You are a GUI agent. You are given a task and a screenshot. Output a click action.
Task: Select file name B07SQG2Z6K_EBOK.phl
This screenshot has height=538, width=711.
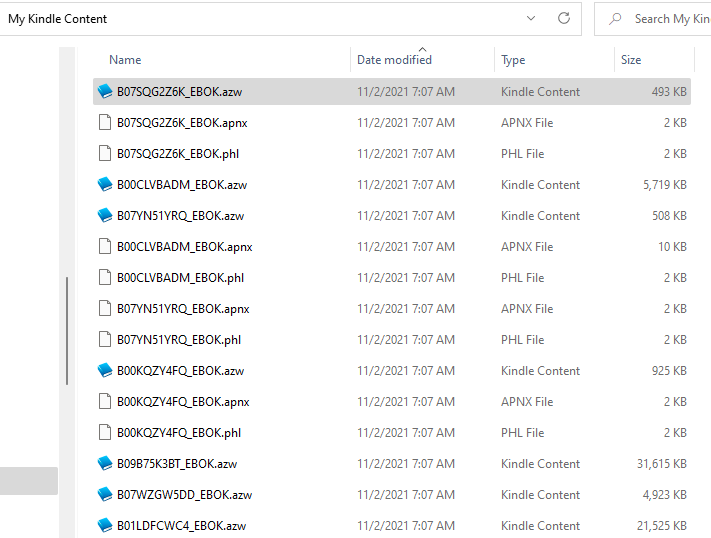[x=178, y=154]
